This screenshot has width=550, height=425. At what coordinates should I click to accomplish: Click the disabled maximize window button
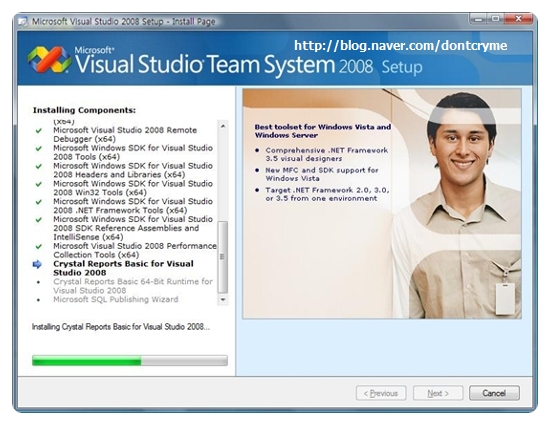click(x=496, y=19)
